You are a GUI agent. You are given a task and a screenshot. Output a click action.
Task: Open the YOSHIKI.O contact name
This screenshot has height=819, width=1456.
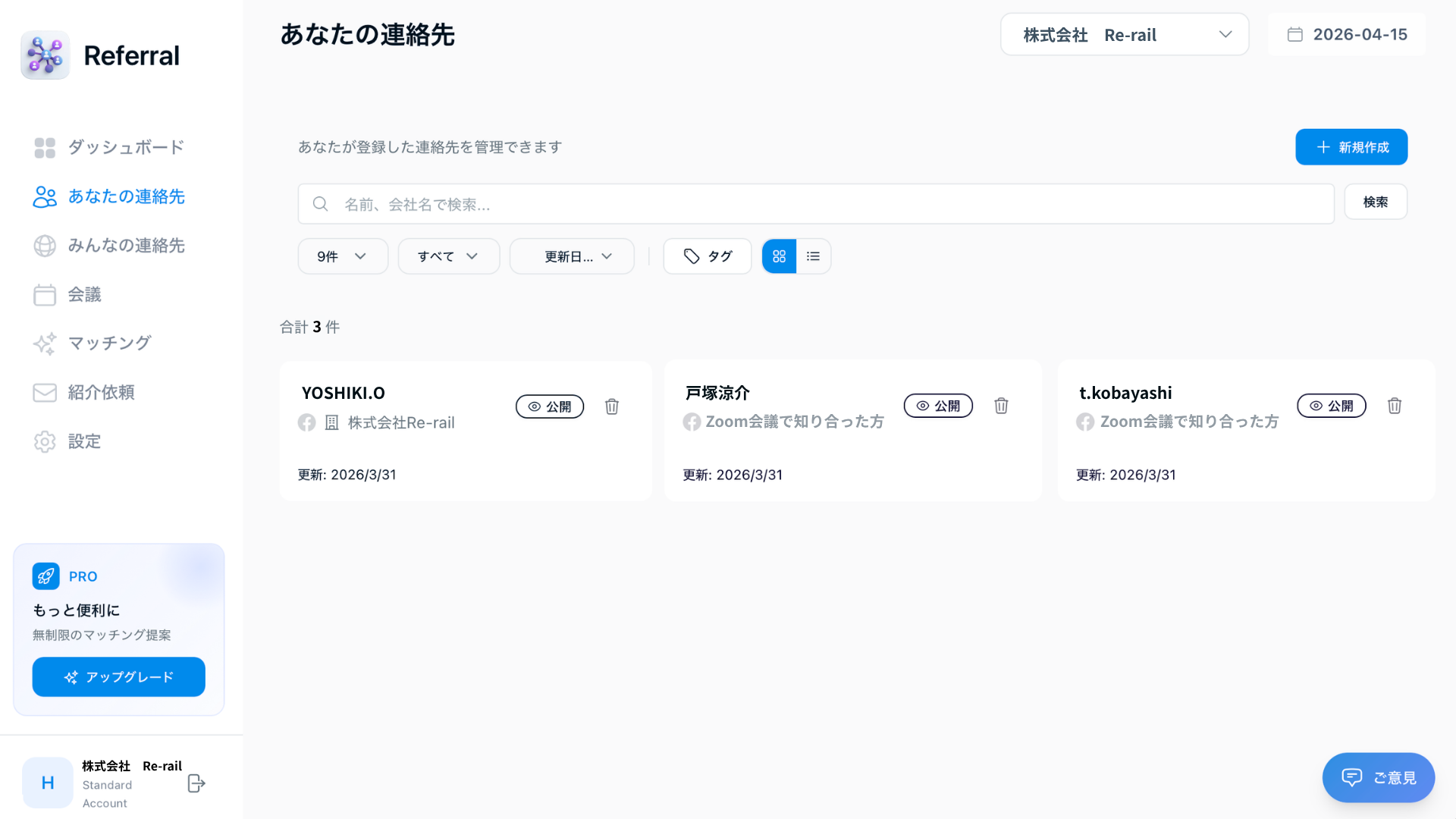pos(344,393)
